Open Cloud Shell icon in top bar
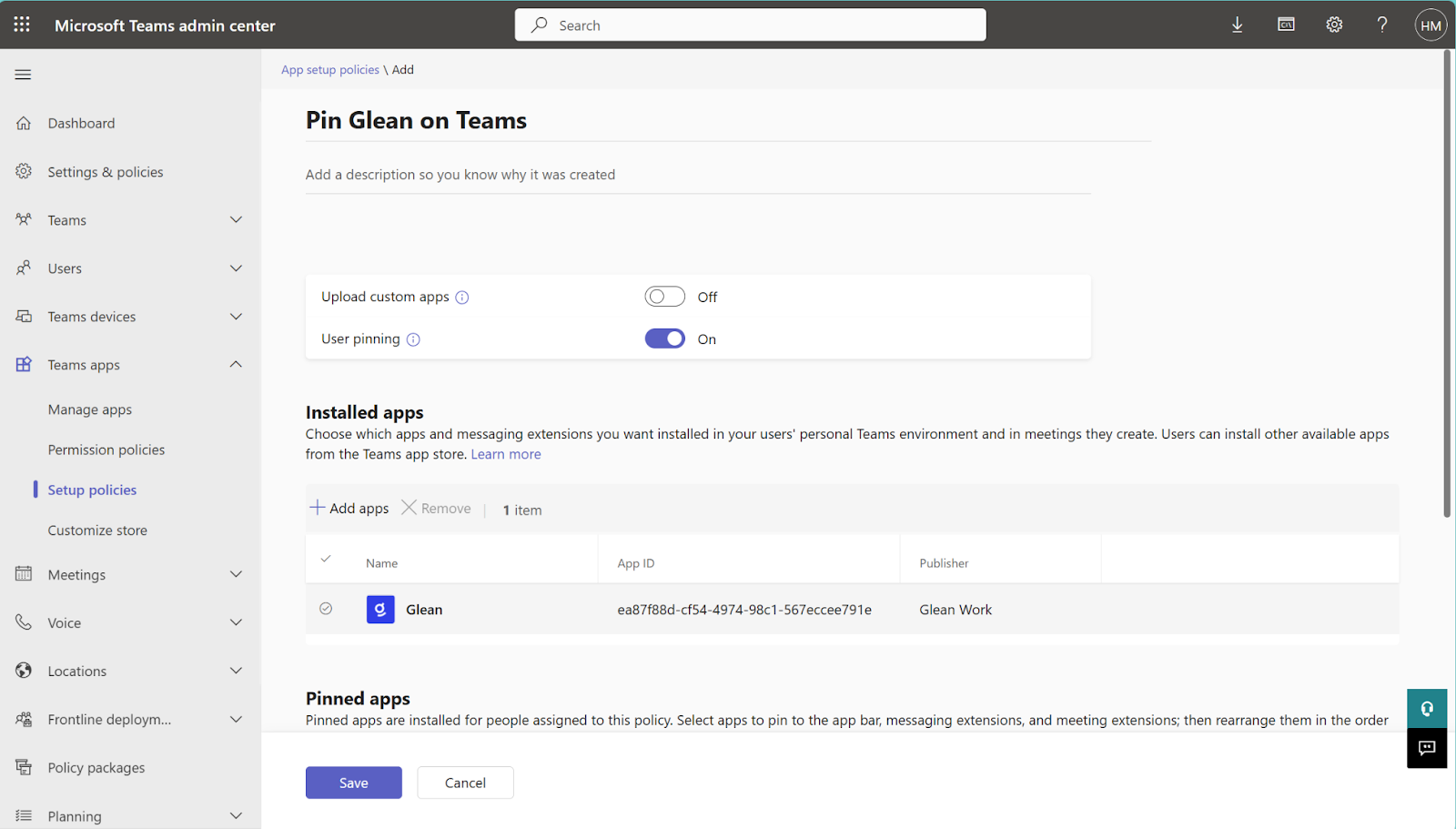The width and height of the screenshot is (1456, 829). (1286, 25)
